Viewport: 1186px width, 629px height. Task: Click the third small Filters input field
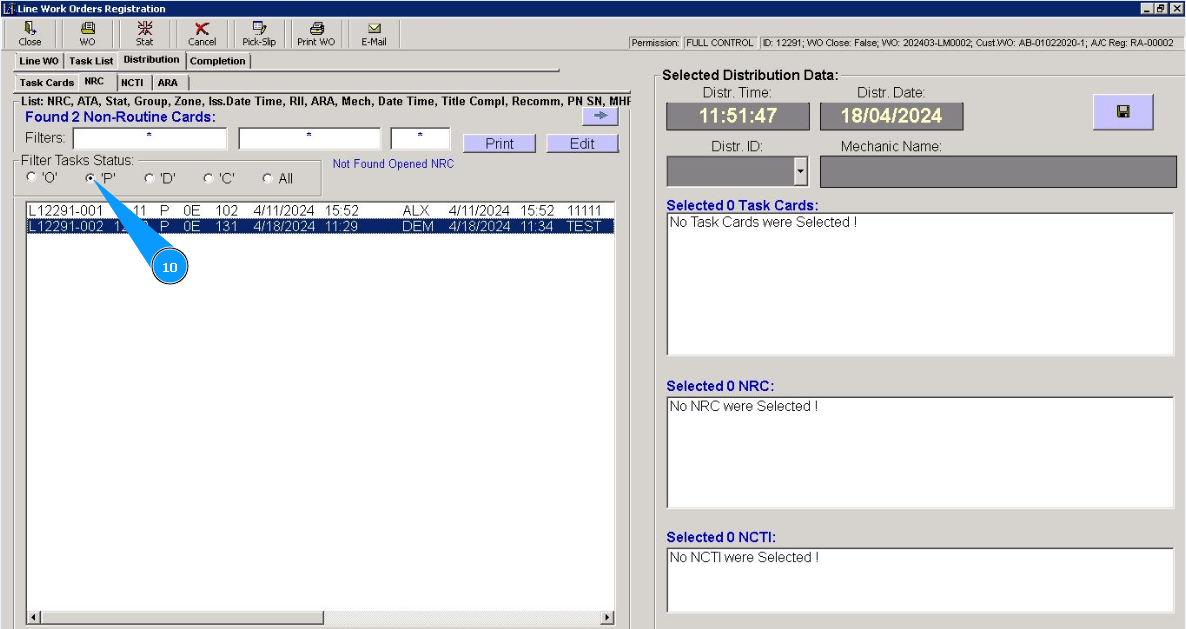[x=421, y=138]
